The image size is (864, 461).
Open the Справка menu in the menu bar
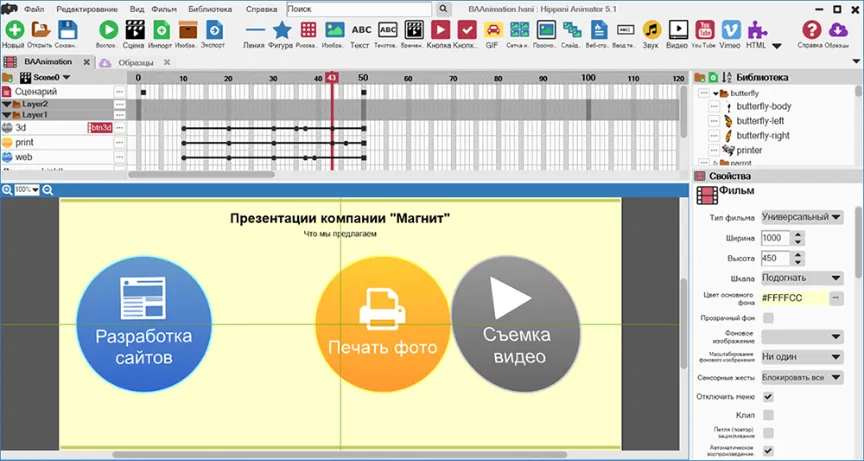[x=261, y=9]
